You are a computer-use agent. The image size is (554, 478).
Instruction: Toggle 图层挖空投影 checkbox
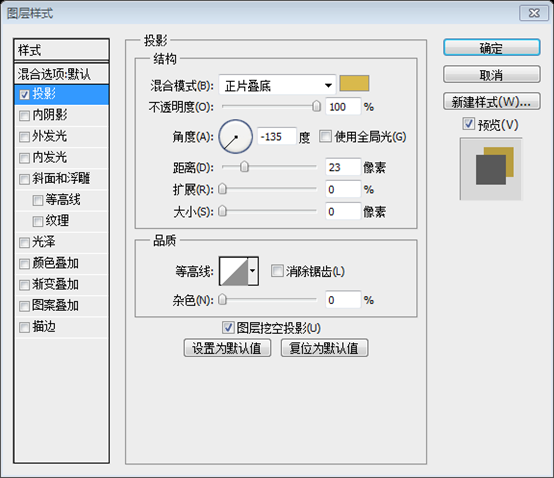pyautogui.click(x=228, y=328)
